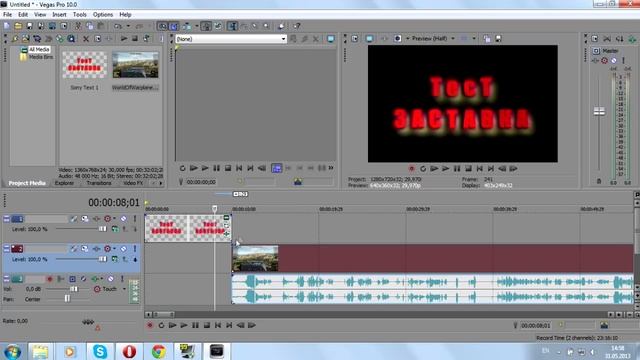Open the Tools menu
Image resolution: width=640 pixels, height=360 pixels.
tap(80, 14)
